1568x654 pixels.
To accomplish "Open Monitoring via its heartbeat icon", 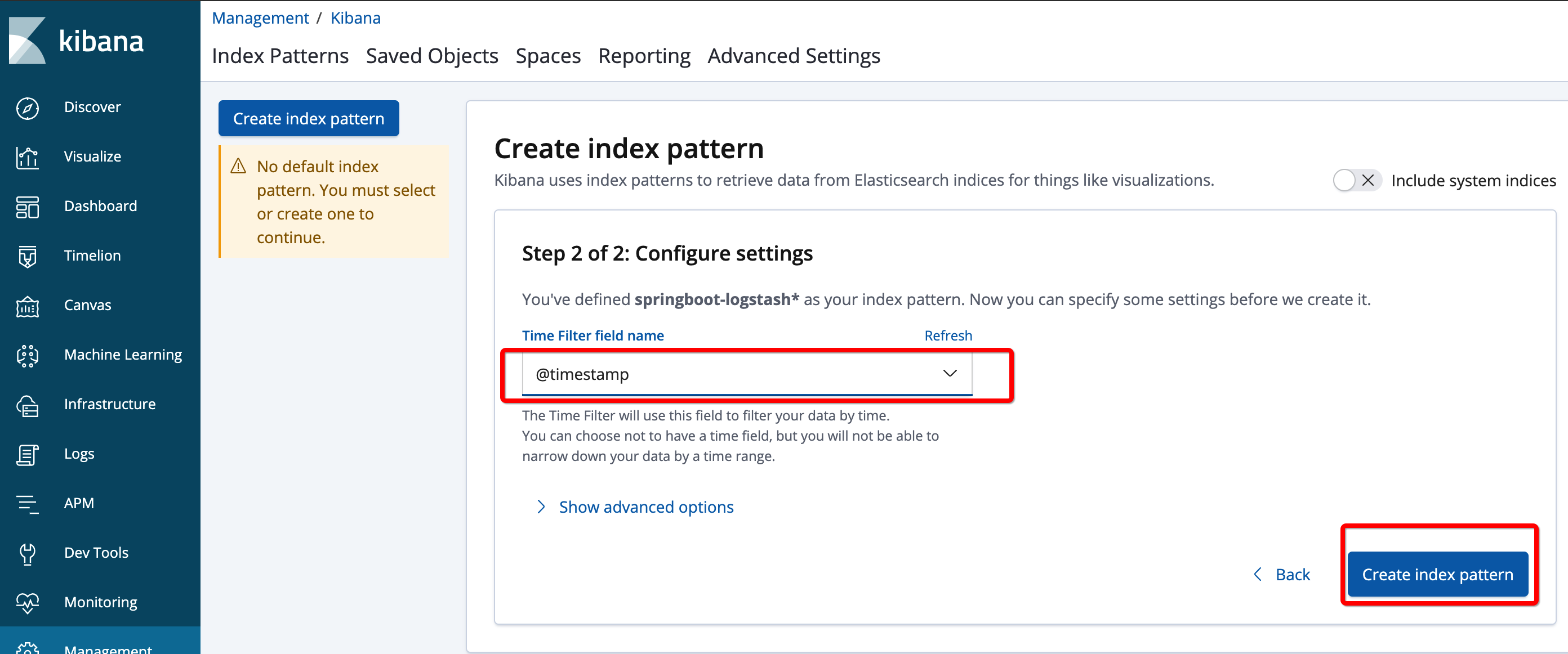I will [x=28, y=603].
